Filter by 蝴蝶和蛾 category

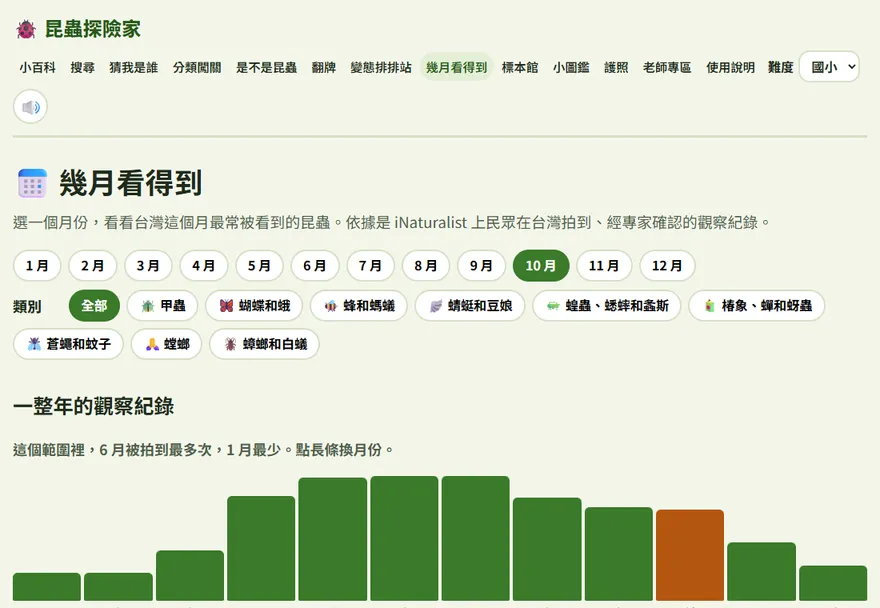coord(254,306)
